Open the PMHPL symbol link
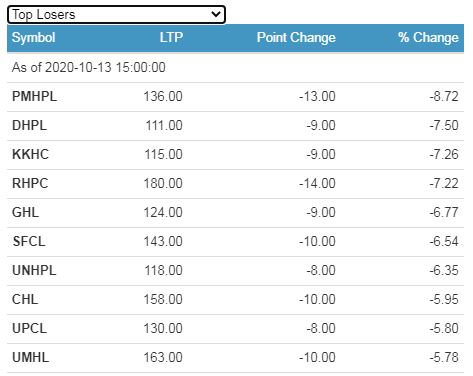This screenshot has height=376, width=473. pos(34,97)
